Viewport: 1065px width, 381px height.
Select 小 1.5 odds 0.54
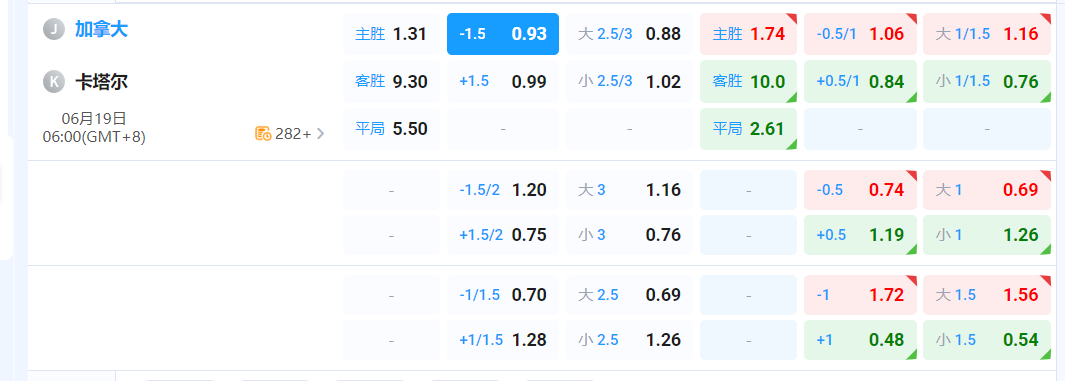coord(987,340)
